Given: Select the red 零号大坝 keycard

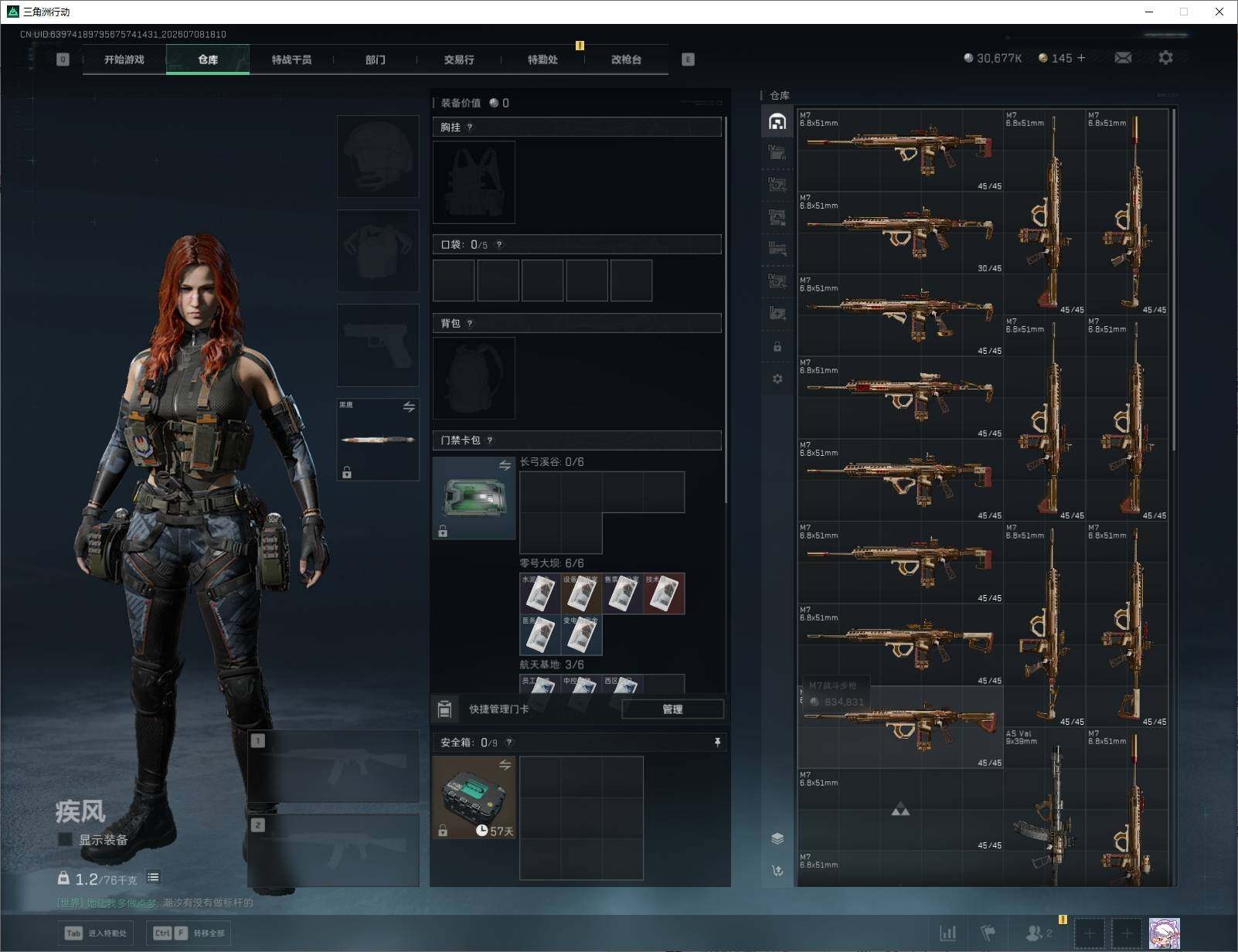Looking at the screenshot, I should coord(664,593).
